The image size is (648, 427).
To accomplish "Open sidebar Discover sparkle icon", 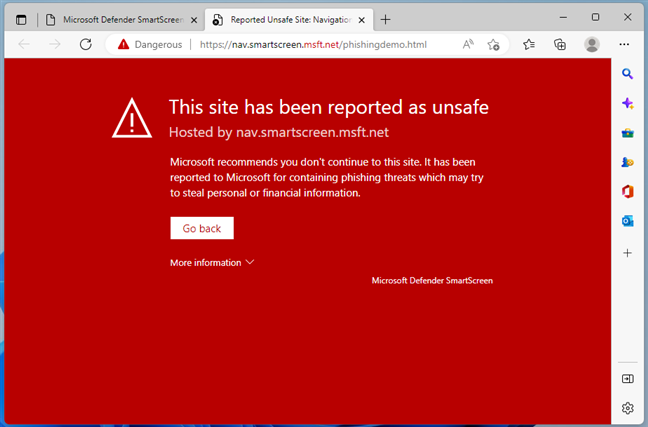I will pyautogui.click(x=627, y=103).
